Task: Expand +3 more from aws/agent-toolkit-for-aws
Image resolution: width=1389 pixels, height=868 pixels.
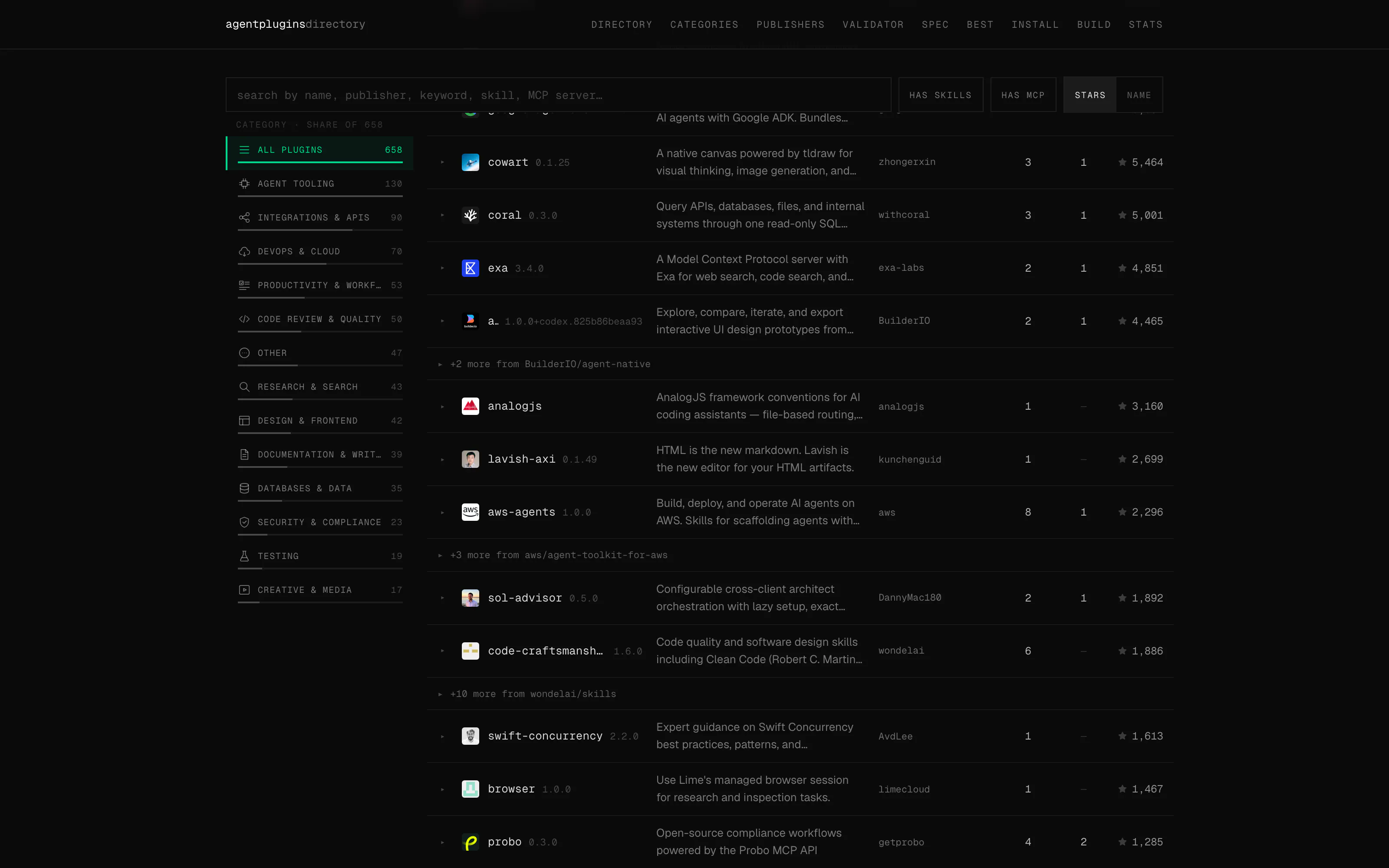Action: point(553,555)
